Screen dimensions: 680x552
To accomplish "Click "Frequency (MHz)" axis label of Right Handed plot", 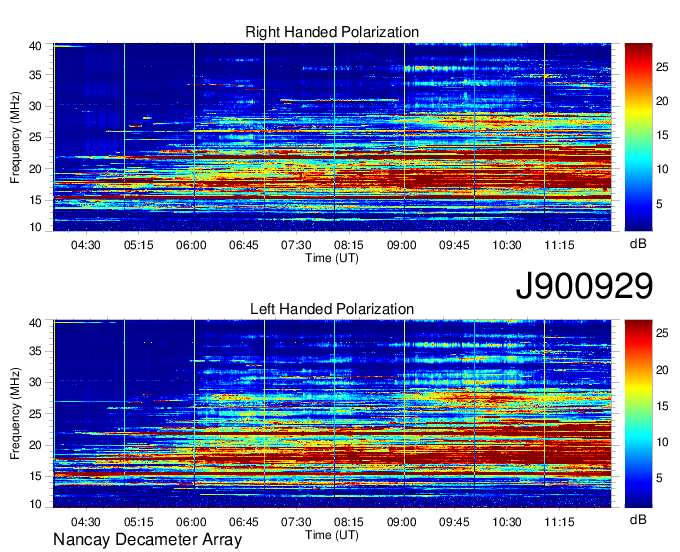I will click(15, 137).
